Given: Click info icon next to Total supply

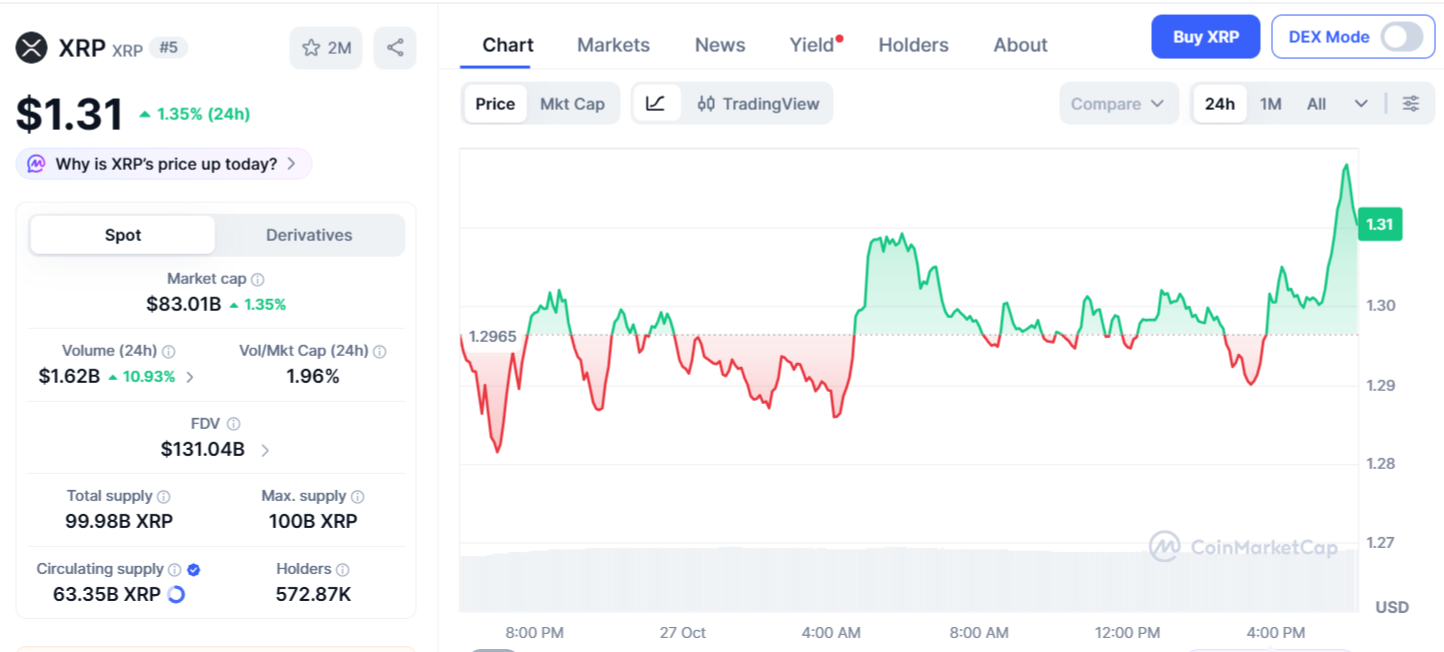Looking at the screenshot, I should (x=164, y=496).
